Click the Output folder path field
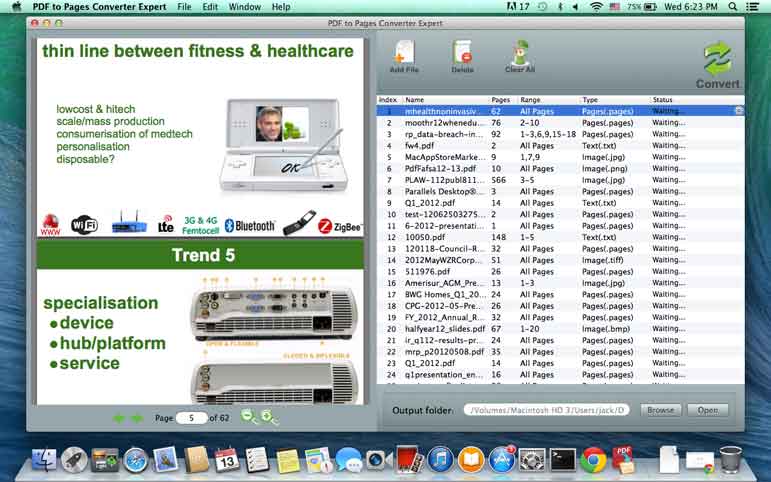 (546, 410)
